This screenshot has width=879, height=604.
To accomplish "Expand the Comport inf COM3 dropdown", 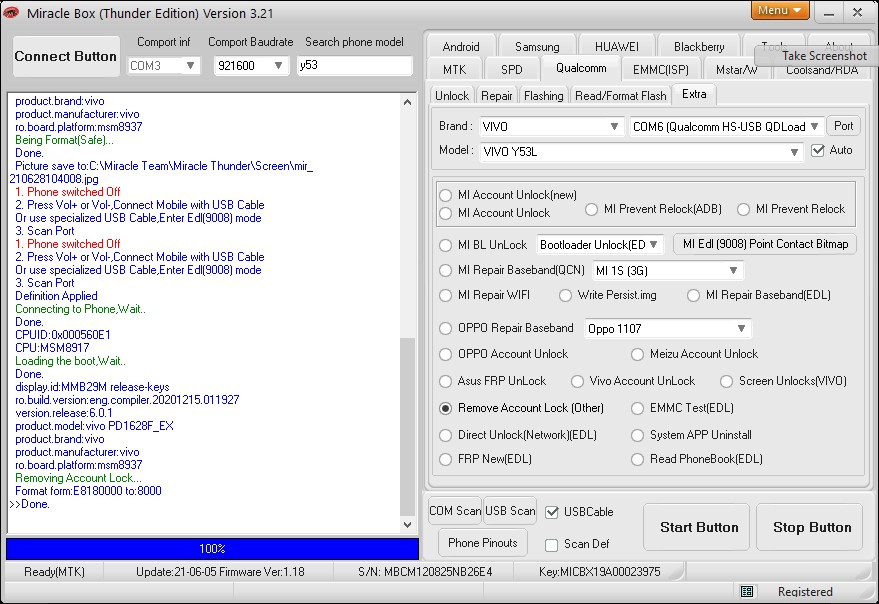I will (x=190, y=66).
